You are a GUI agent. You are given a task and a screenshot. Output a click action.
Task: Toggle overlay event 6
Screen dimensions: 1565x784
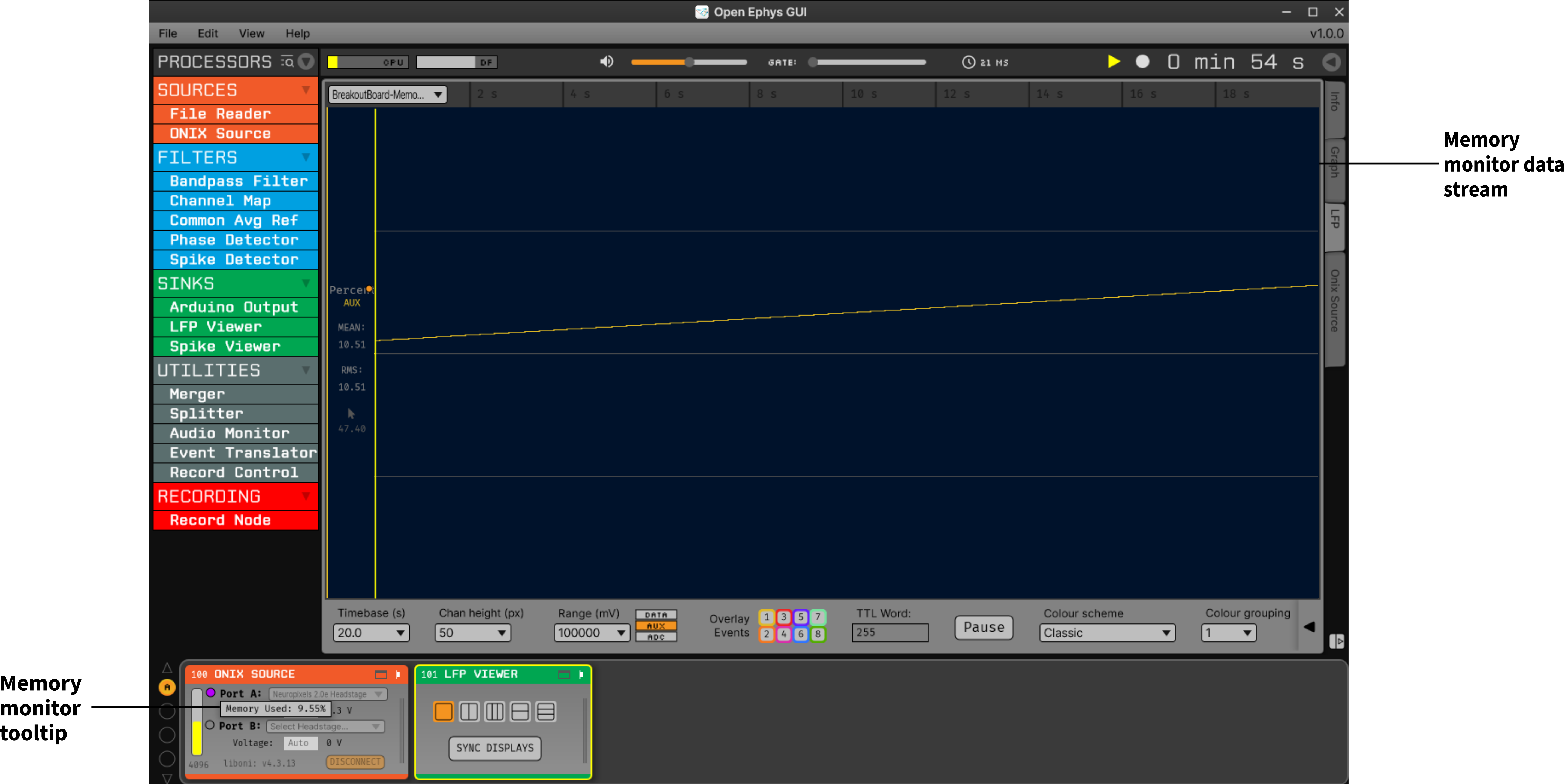tap(800, 634)
